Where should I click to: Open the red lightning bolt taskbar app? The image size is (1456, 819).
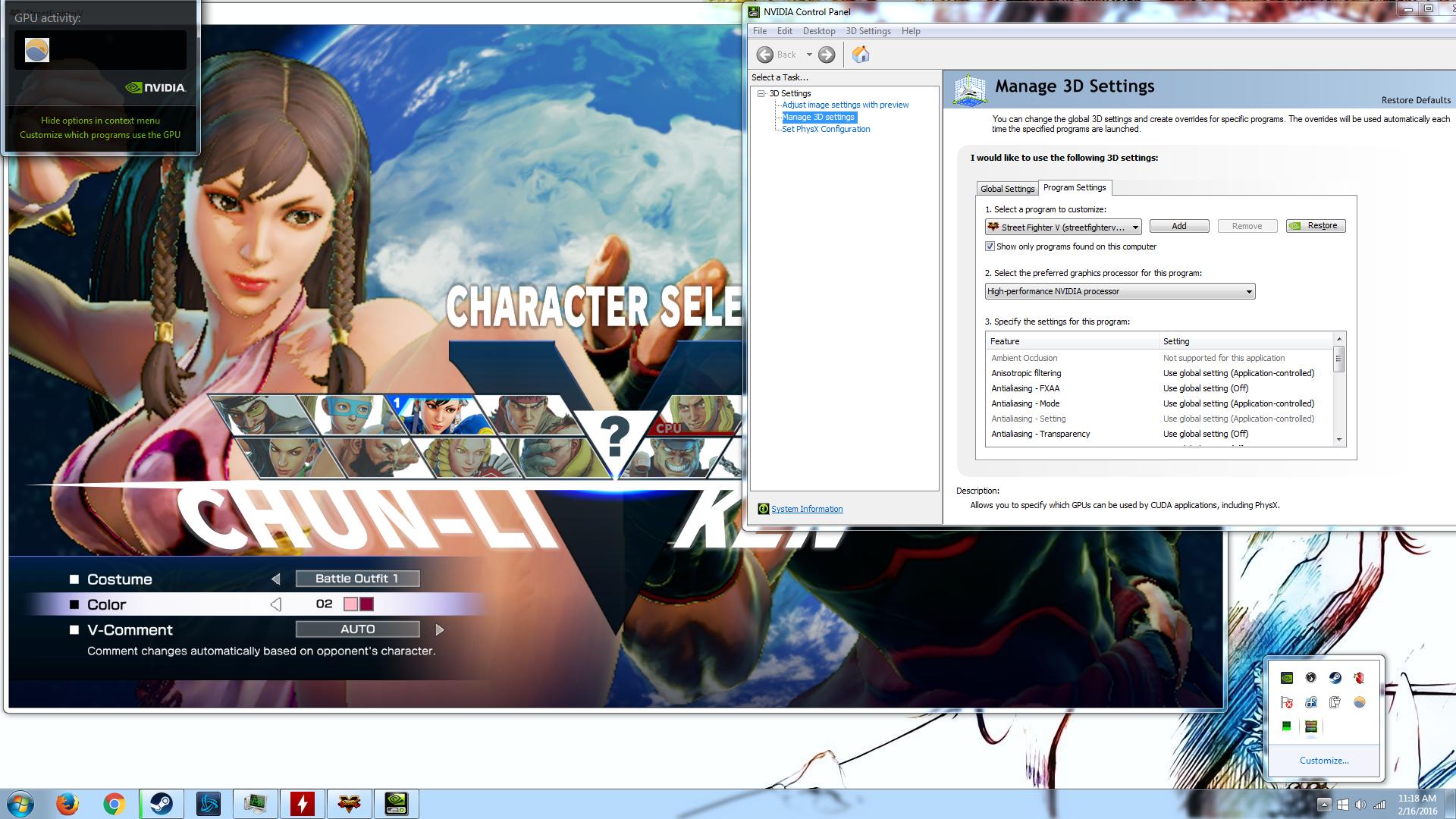(x=303, y=804)
